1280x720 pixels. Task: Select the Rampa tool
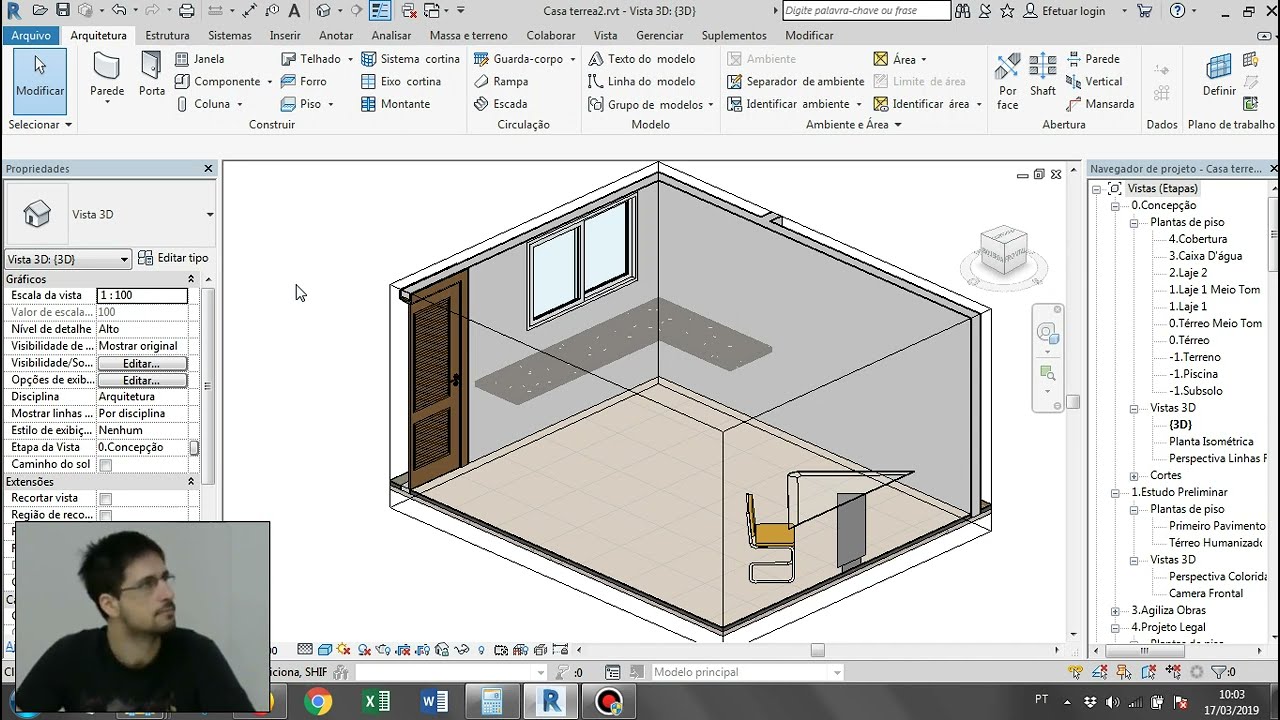[500, 82]
